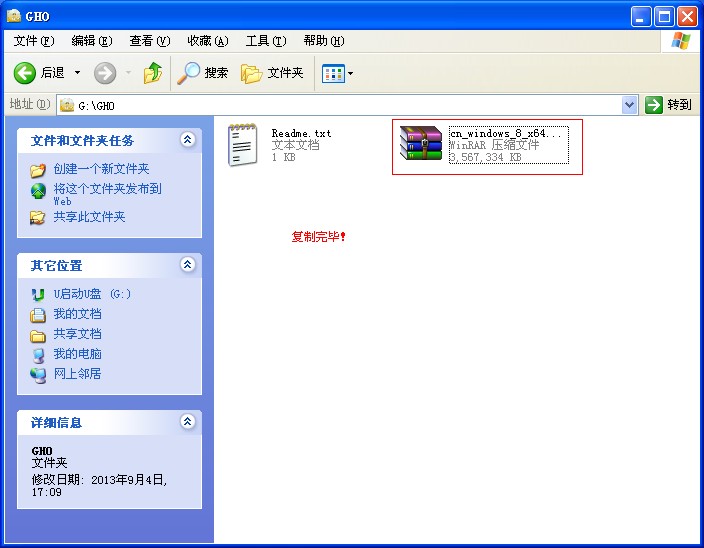704x548 pixels.
Task: Minimize the GHO window
Action: [640, 17]
